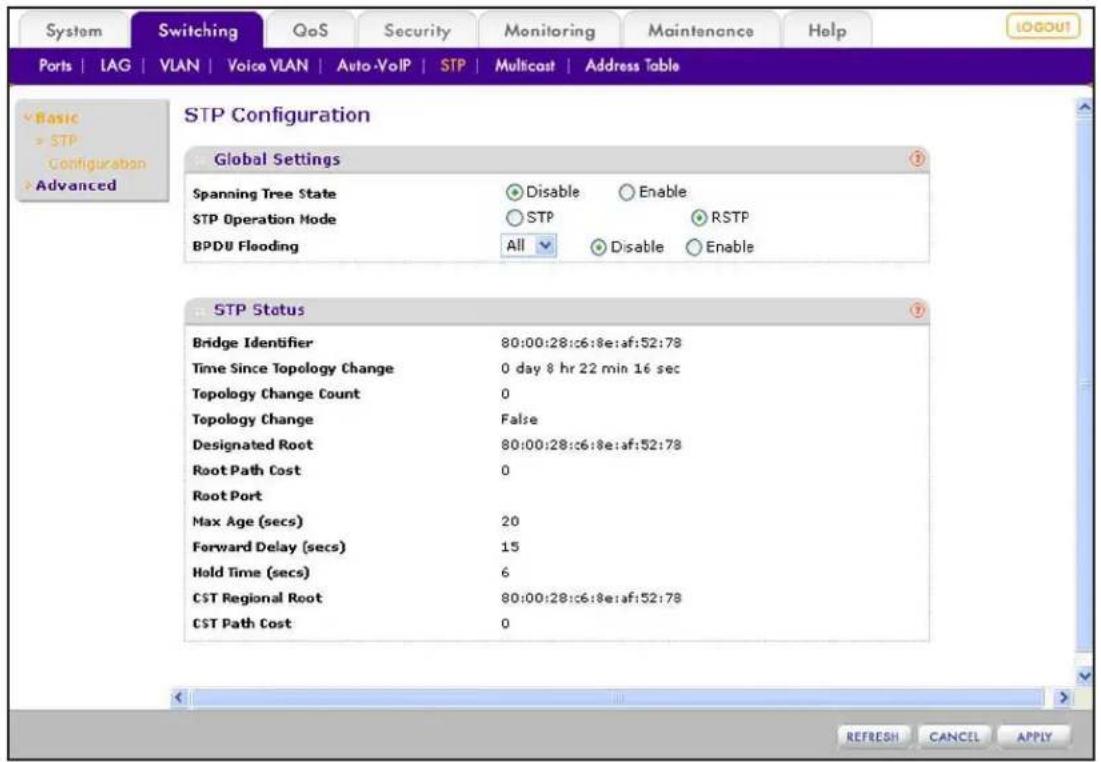Click the BPDU Flooding label
The height and width of the screenshot is (762, 1101).
point(246,247)
